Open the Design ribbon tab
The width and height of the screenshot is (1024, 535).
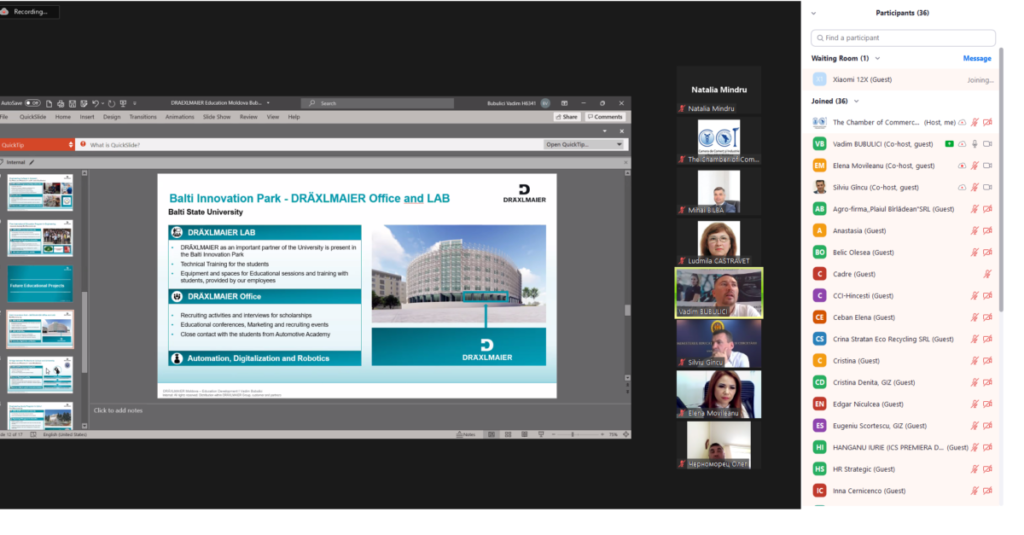[x=112, y=117]
